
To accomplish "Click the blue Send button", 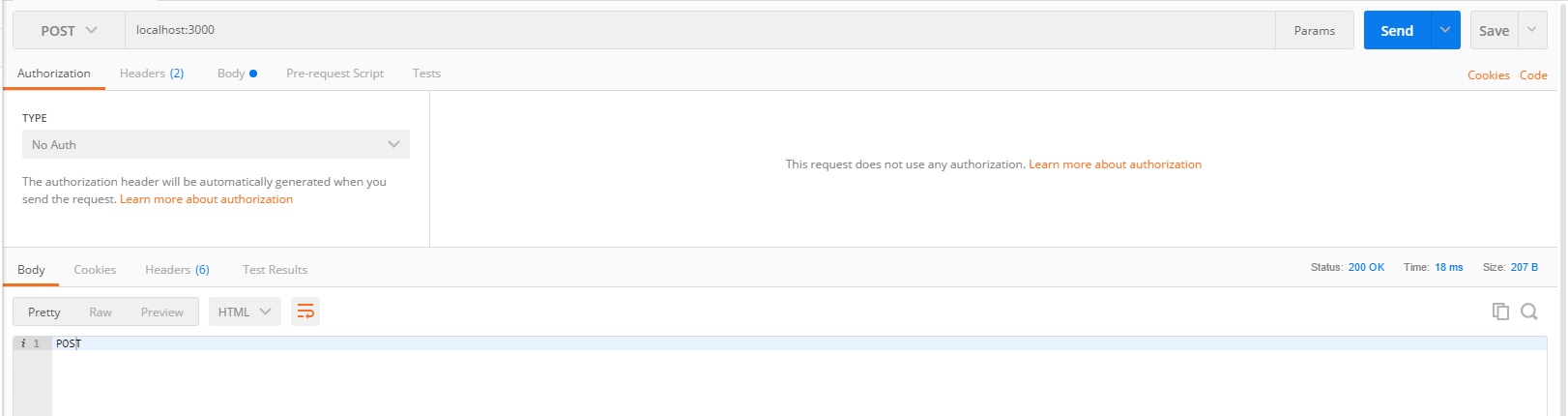I will pyautogui.click(x=1396, y=30).
